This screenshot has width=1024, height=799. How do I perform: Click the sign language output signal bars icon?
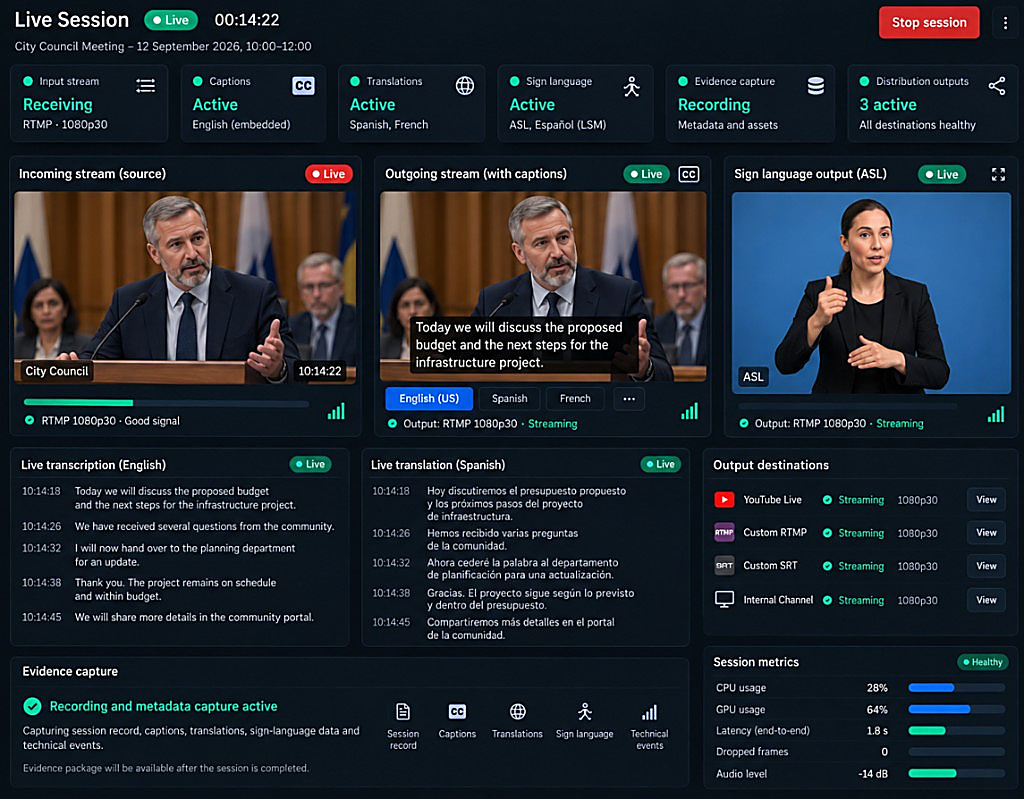[x=995, y=414]
